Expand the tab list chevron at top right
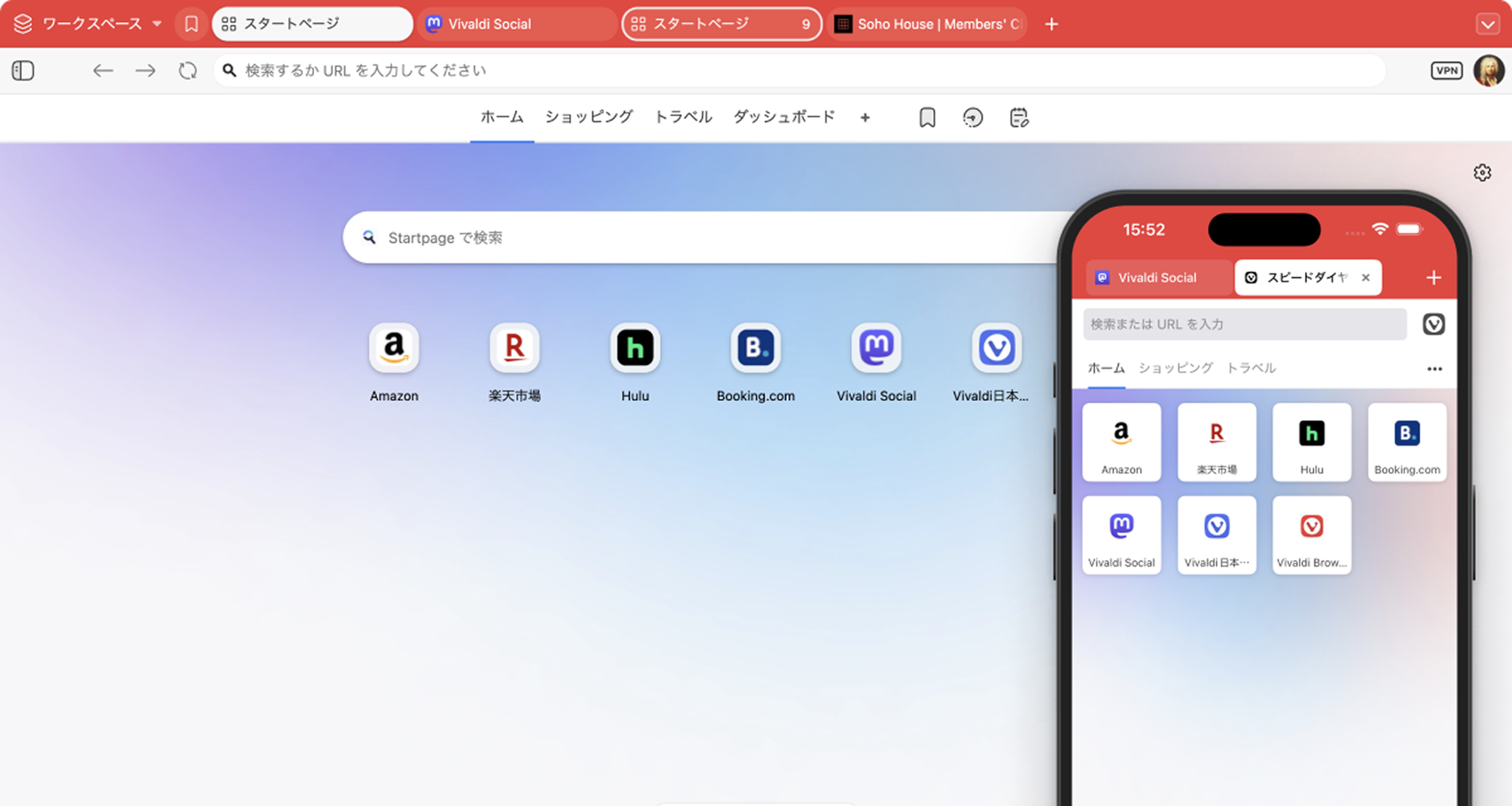The width and height of the screenshot is (1512, 806). 1488,25
